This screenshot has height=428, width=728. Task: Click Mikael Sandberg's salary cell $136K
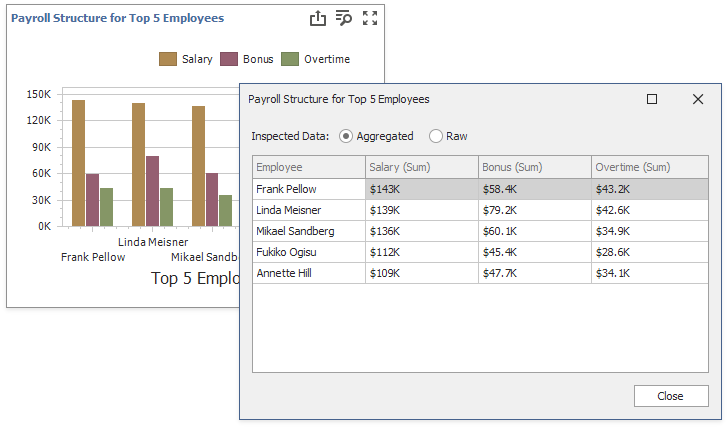coord(421,231)
